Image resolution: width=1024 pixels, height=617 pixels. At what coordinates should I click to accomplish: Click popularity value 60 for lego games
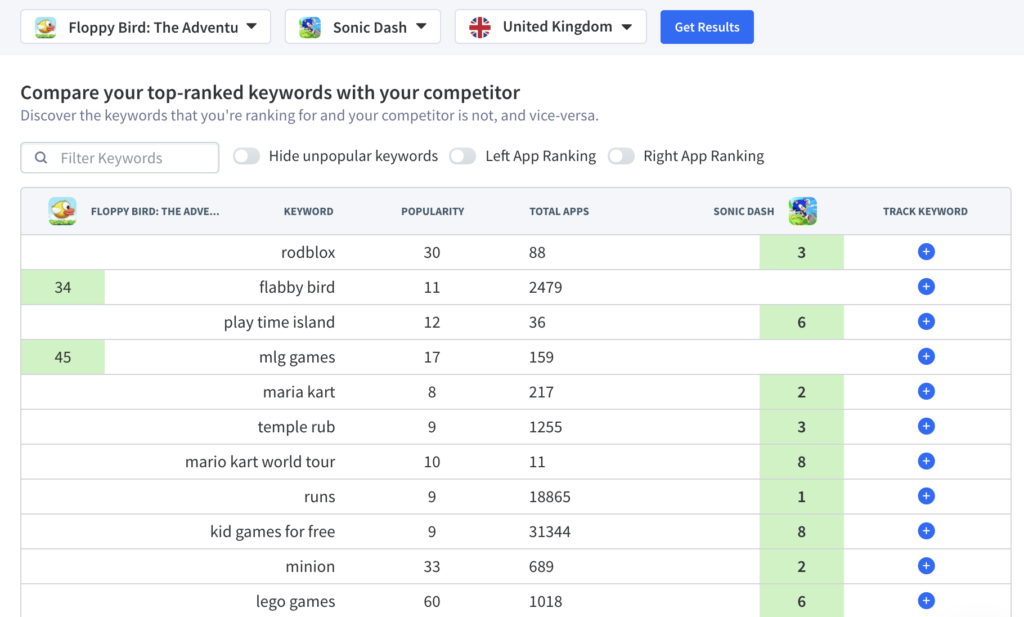click(432, 602)
